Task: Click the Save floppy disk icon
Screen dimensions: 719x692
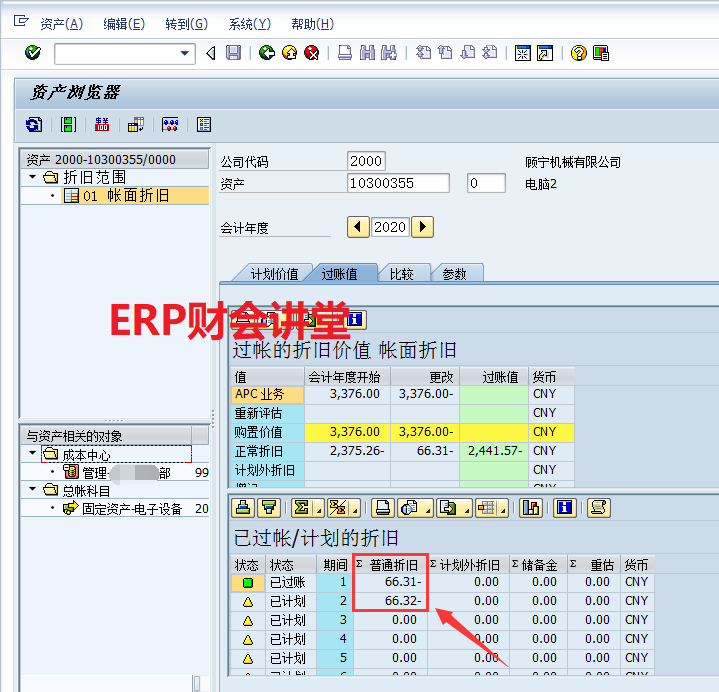Action: (x=233, y=53)
